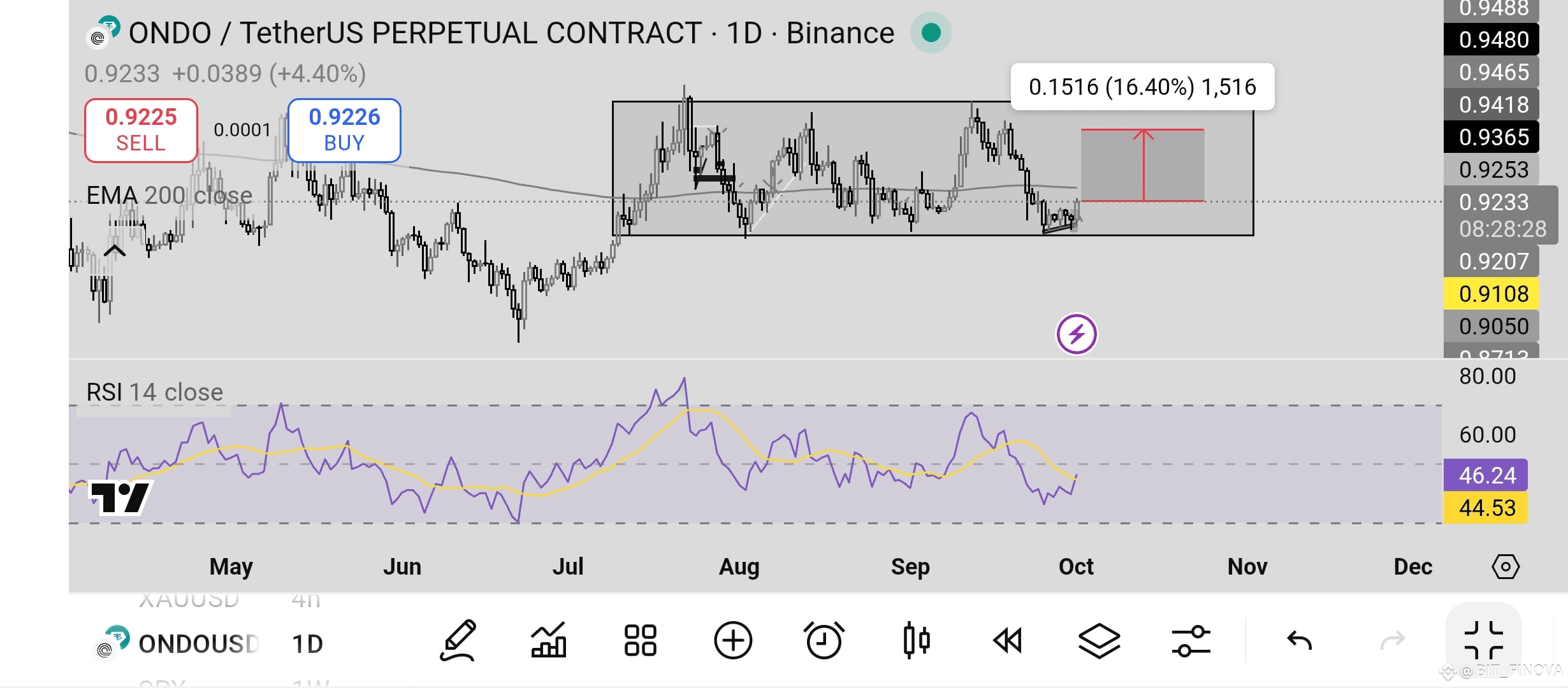Viewport: 1568px width, 688px height.
Task: Exit fullscreen with the corners icon
Action: (x=1484, y=640)
